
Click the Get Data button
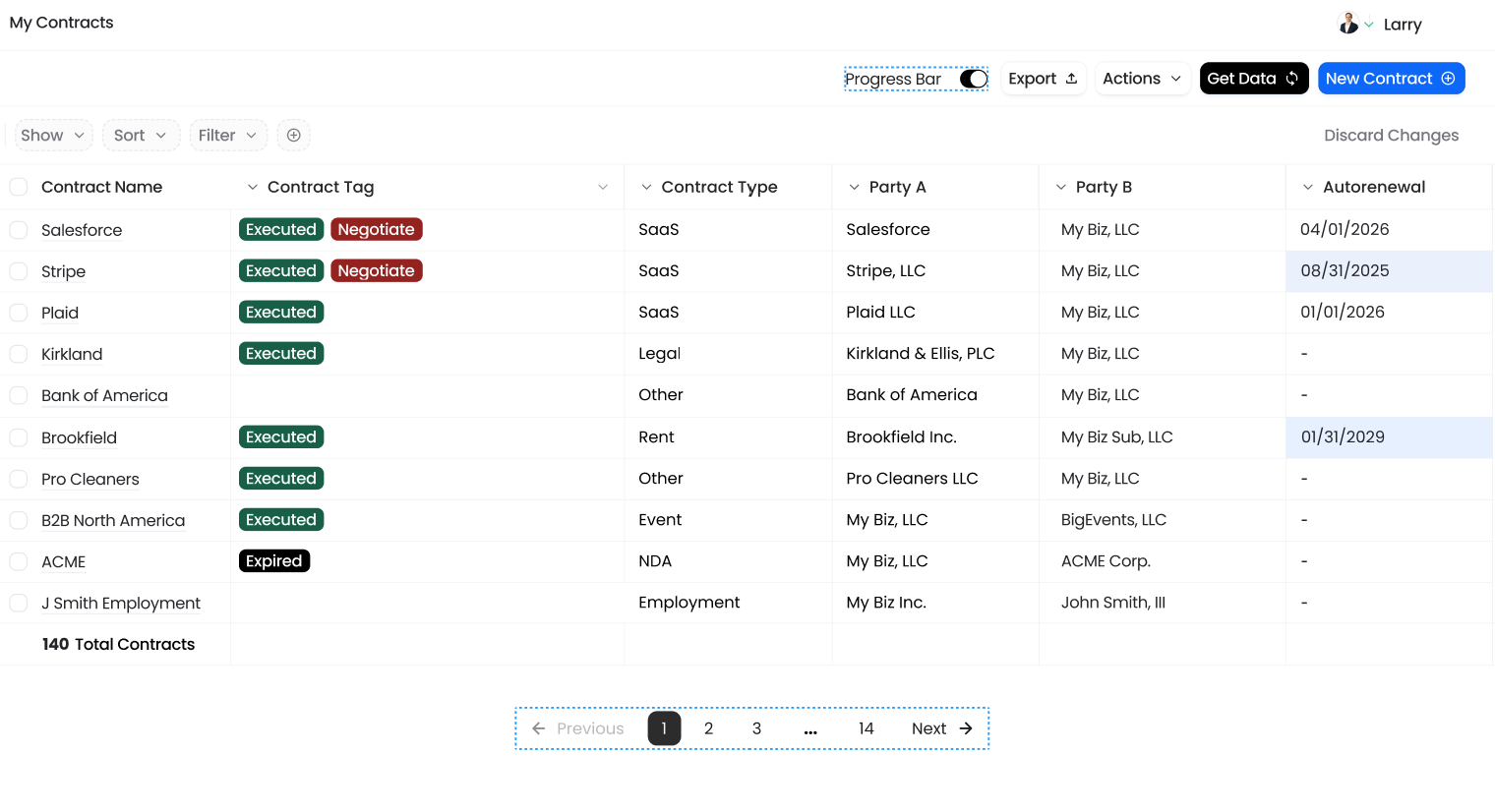1253,79
